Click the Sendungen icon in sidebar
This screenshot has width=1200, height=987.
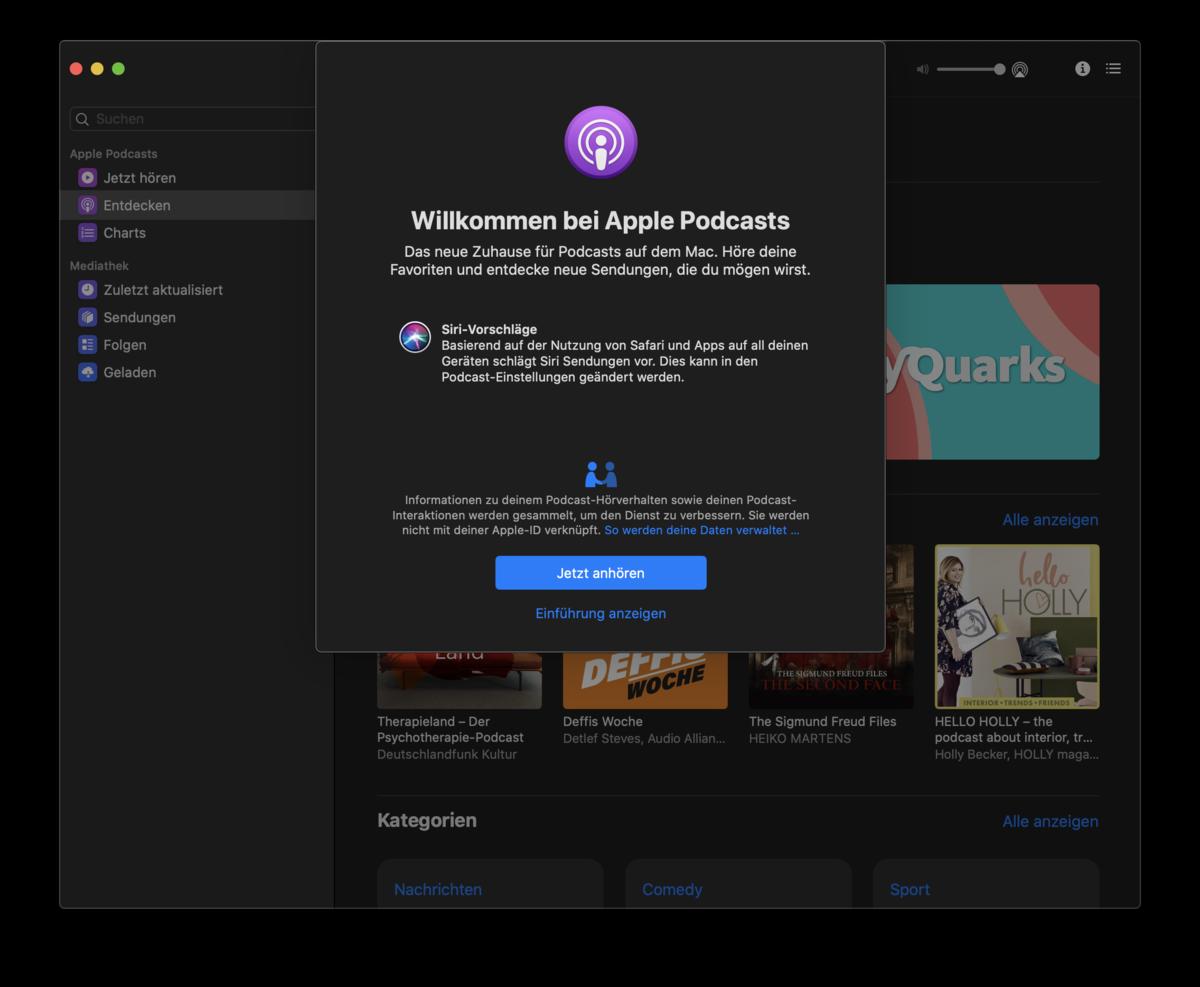(88, 317)
